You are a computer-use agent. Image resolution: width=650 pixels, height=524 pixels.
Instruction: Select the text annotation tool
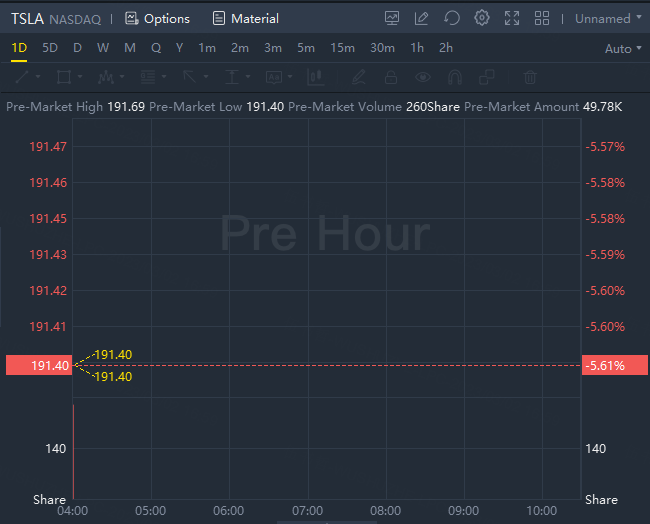274,77
